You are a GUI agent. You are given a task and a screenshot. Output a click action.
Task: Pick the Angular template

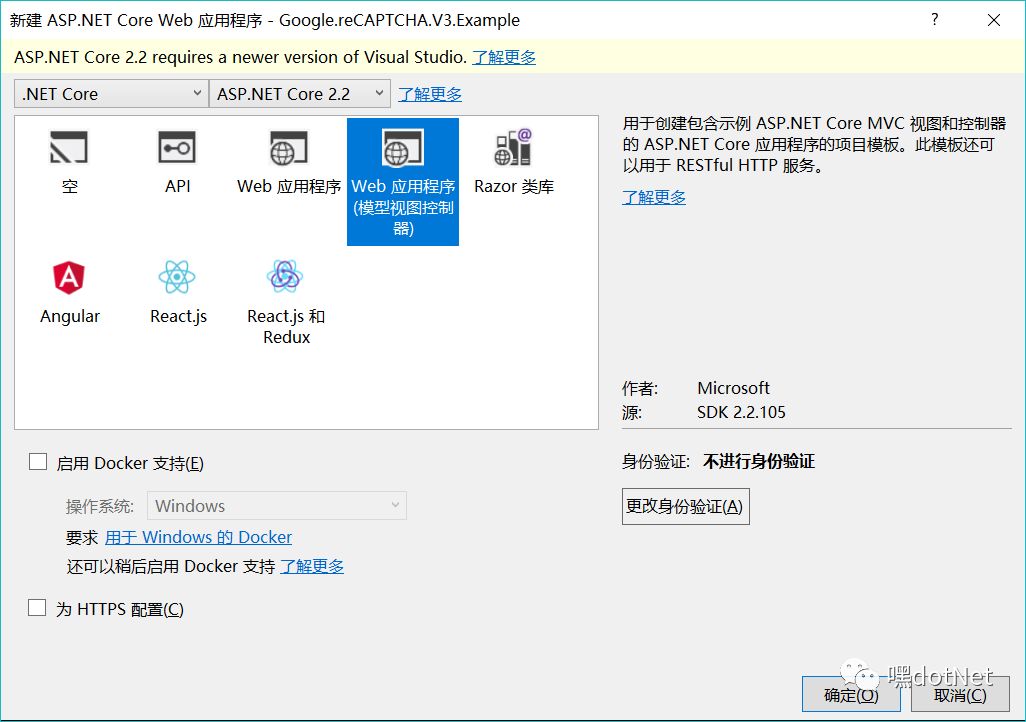[69, 293]
